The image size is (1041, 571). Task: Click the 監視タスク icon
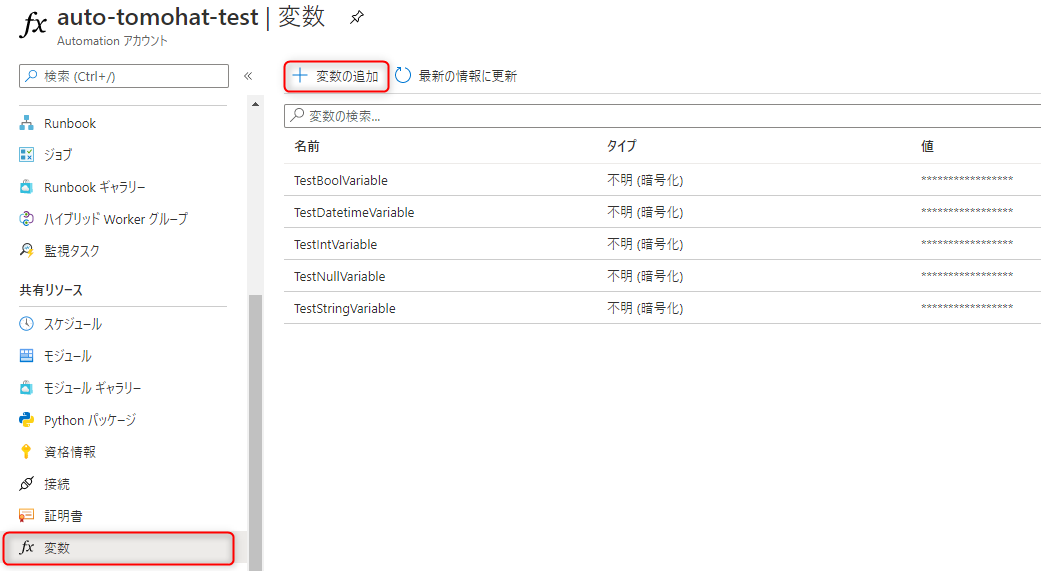tap(27, 250)
